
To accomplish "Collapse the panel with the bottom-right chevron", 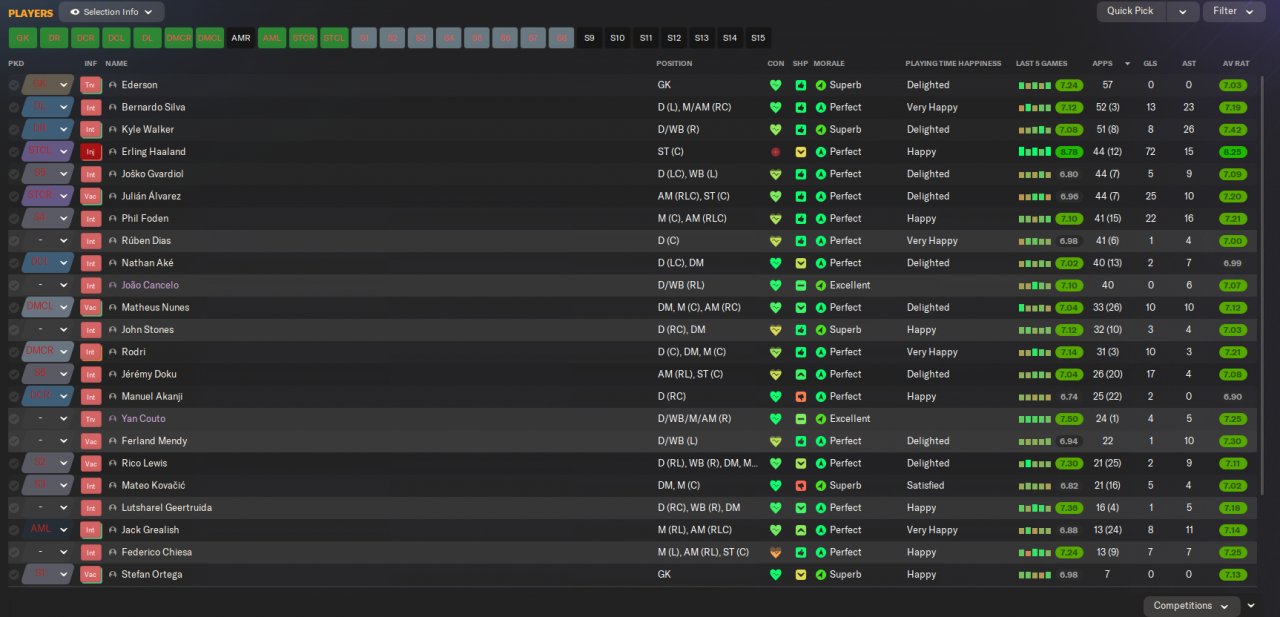I will tap(1252, 606).
